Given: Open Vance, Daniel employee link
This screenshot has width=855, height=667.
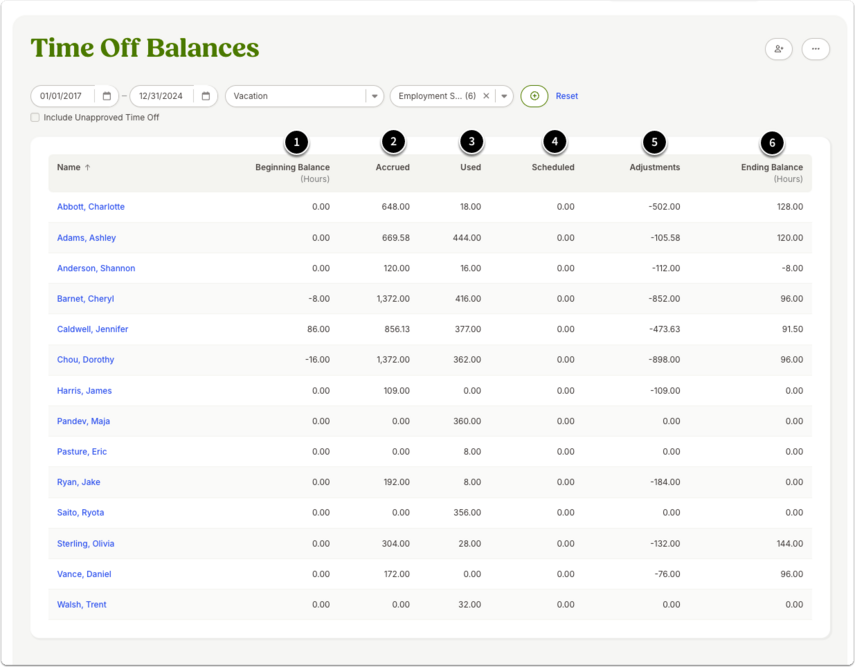Looking at the screenshot, I should click(84, 574).
